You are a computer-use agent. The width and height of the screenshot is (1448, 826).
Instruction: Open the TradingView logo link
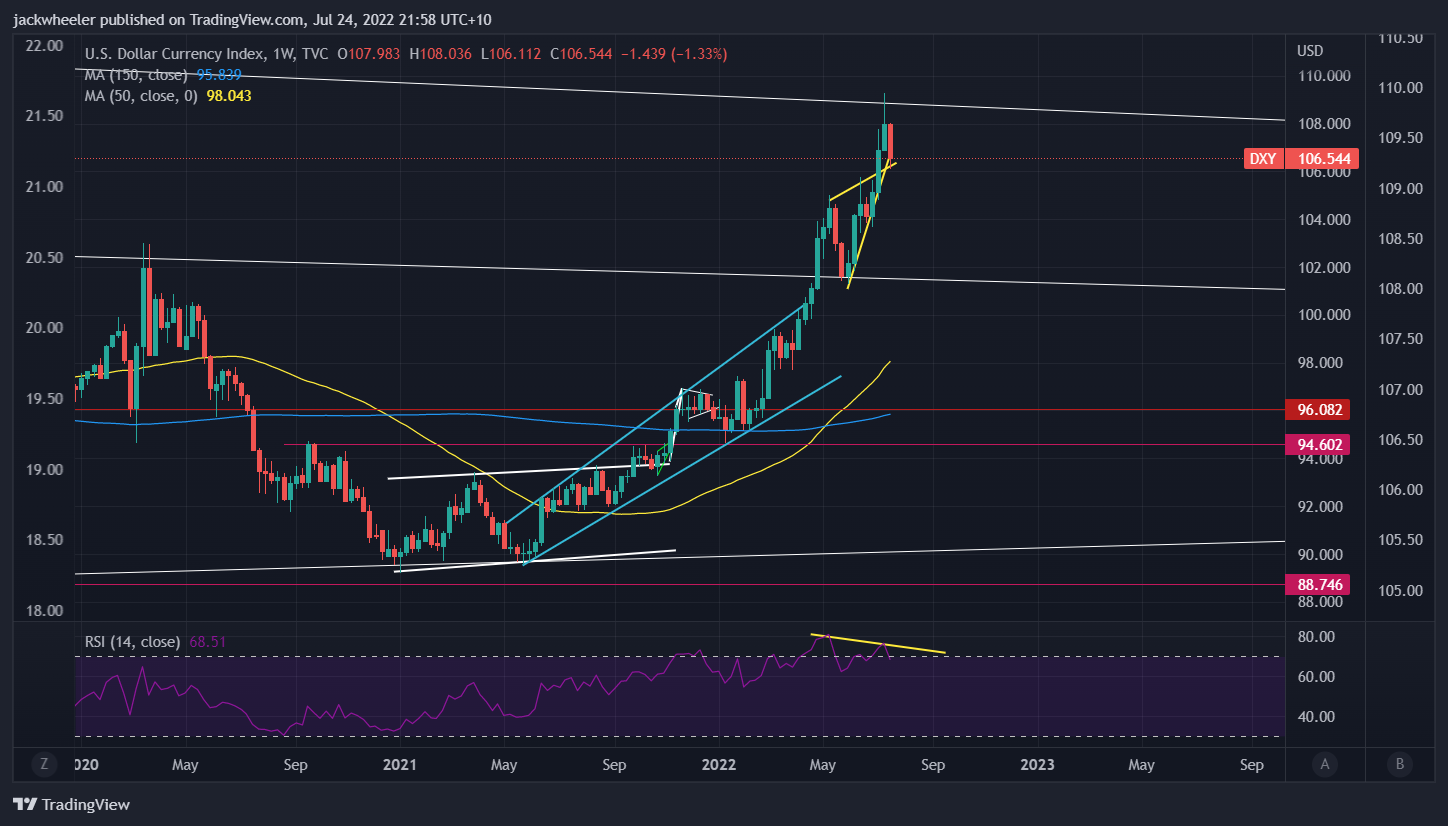71,804
